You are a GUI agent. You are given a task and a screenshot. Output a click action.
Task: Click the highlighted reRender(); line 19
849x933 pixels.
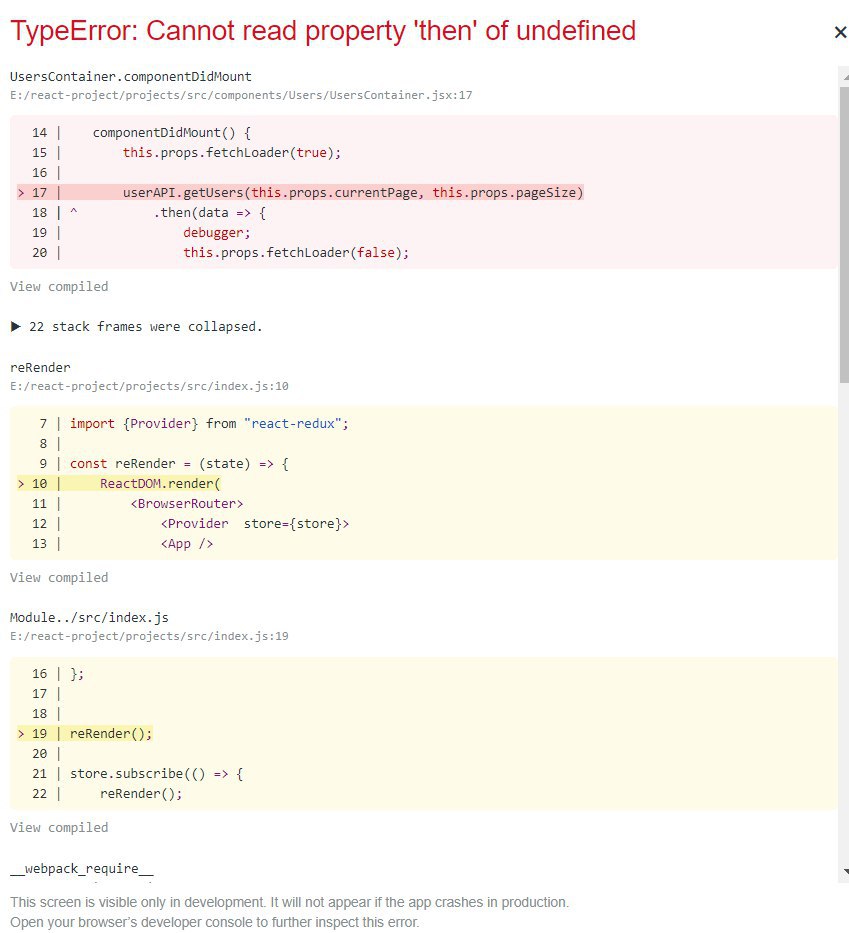pos(111,734)
